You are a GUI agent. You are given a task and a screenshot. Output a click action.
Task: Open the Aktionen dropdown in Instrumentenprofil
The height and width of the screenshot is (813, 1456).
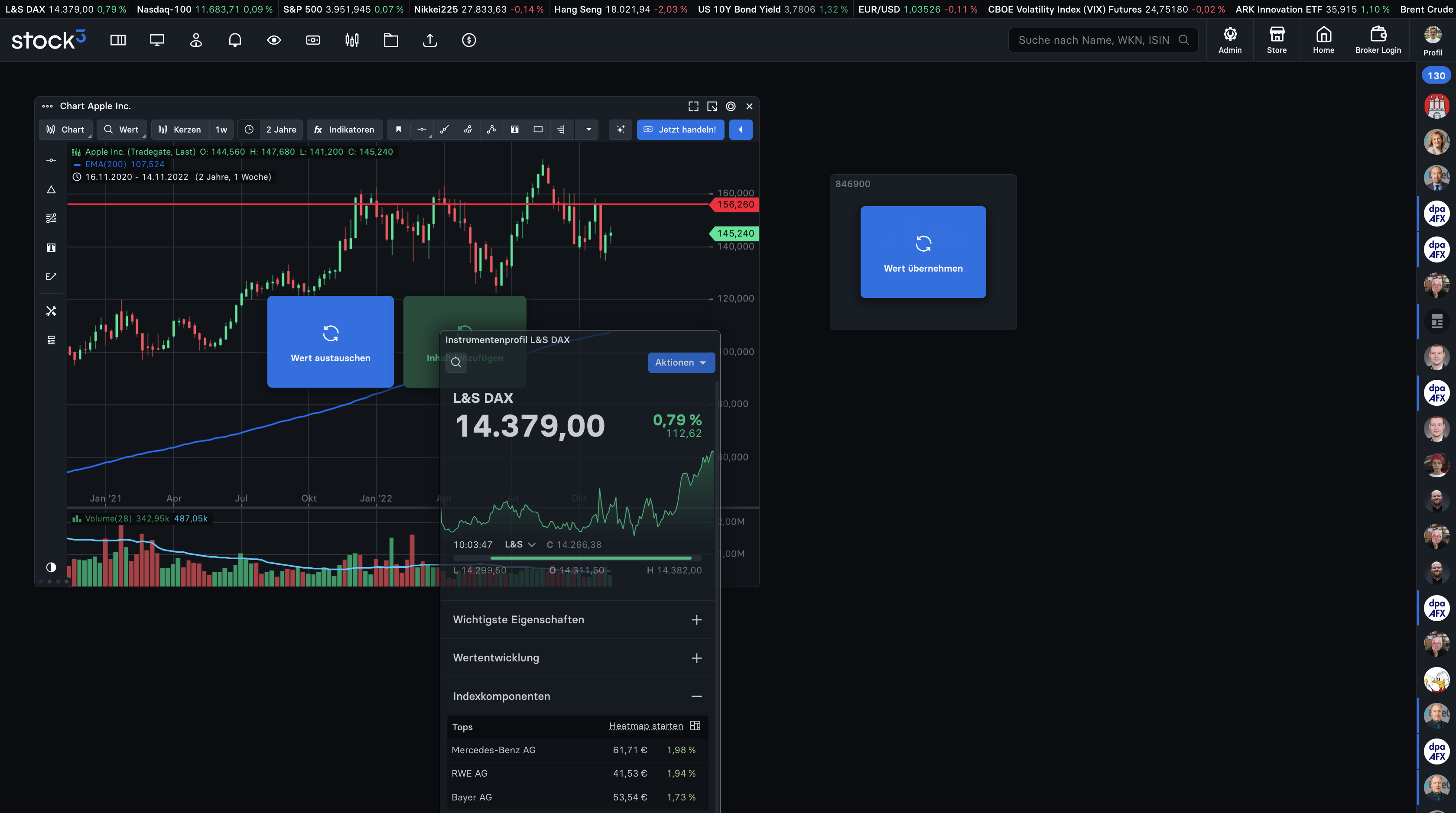point(681,362)
